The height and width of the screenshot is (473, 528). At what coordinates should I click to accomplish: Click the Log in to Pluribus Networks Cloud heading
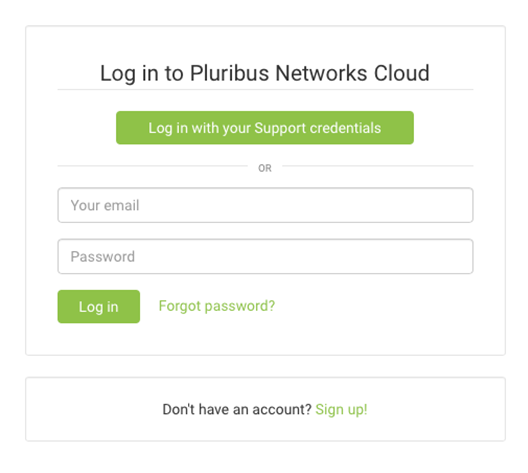pos(265,73)
